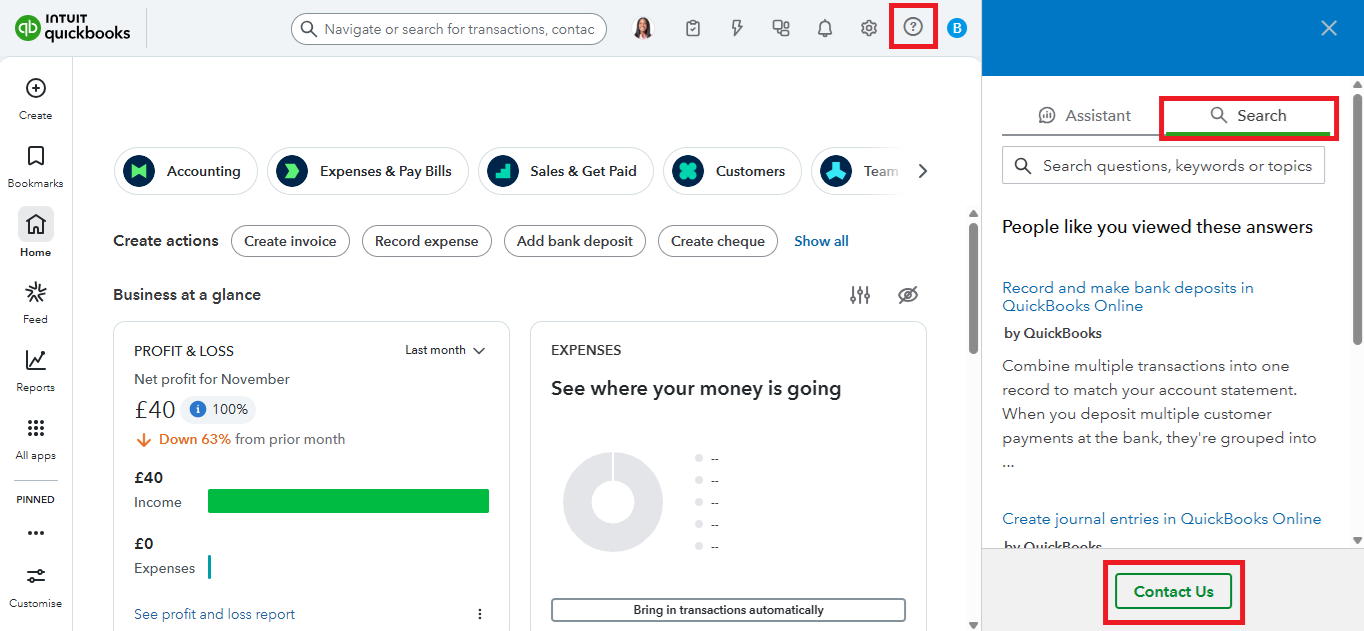This screenshot has height=631, width=1364.
Task: Open the clipboard tasks icon
Action: click(693, 28)
